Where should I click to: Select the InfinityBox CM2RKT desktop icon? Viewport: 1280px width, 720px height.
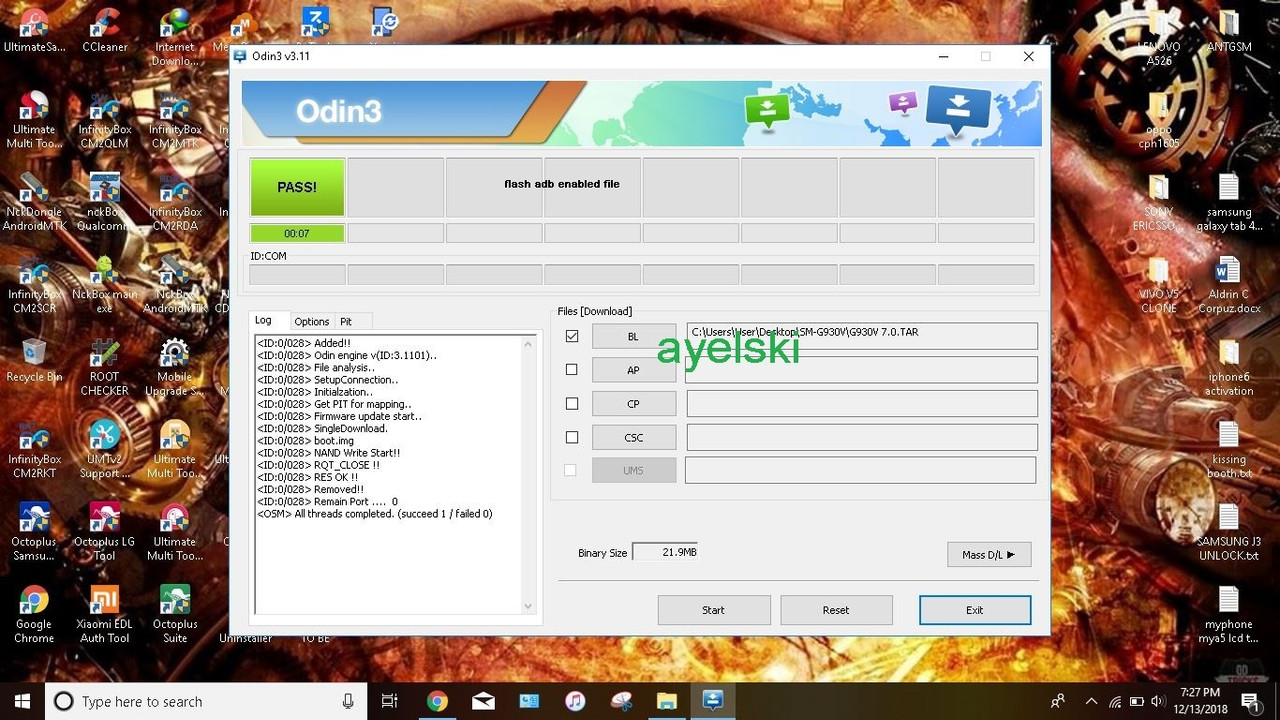[34, 451]
